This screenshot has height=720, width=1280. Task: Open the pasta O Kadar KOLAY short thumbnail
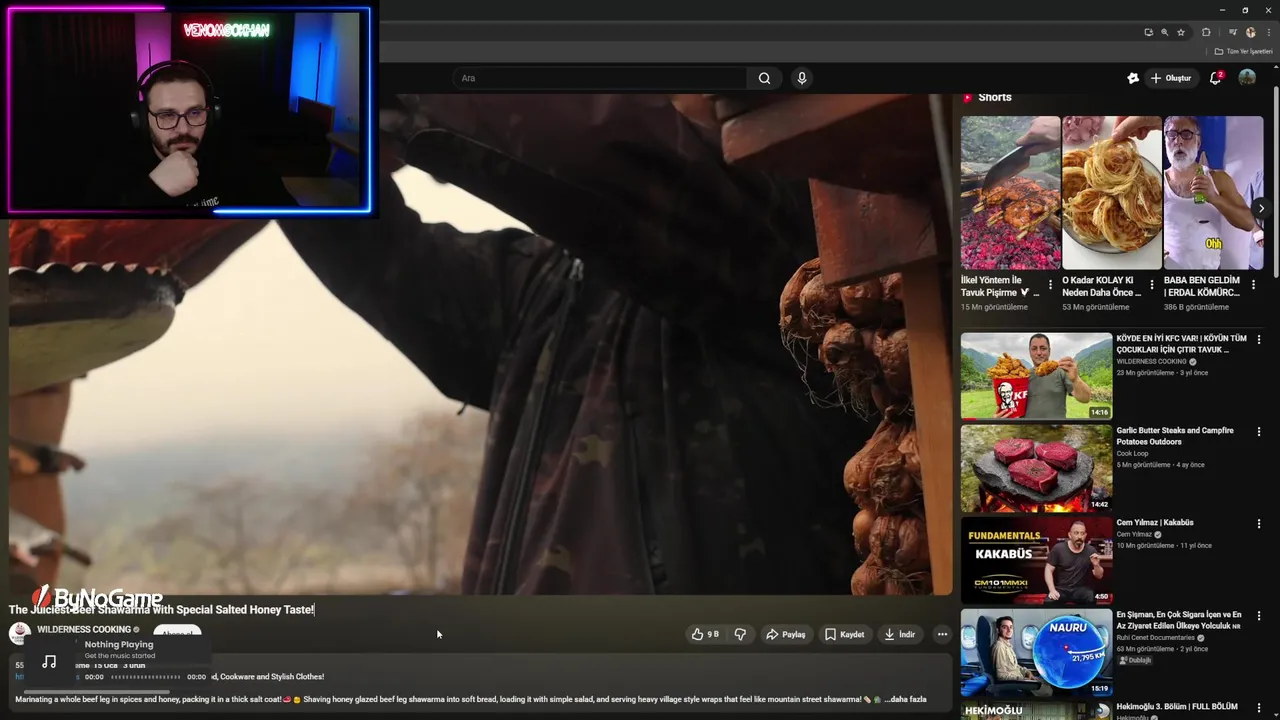(x=1112, y=193)
